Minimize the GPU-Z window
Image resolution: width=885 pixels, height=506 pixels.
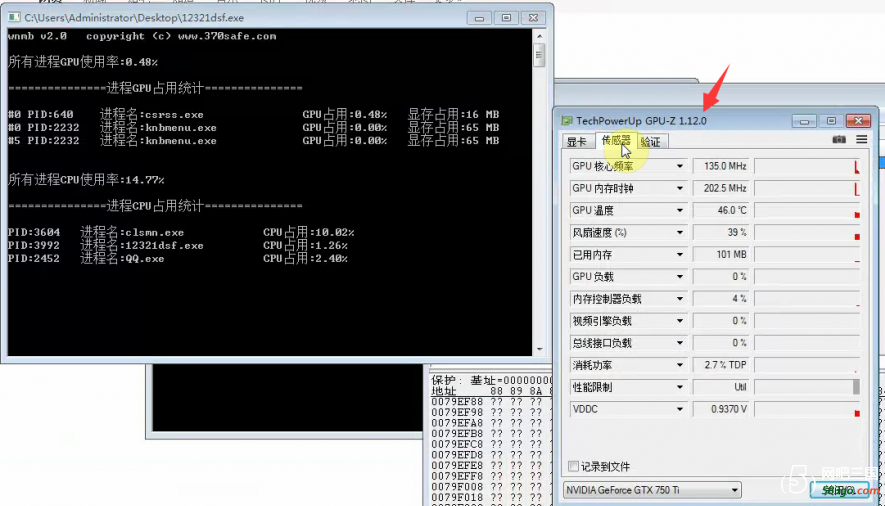804,121
